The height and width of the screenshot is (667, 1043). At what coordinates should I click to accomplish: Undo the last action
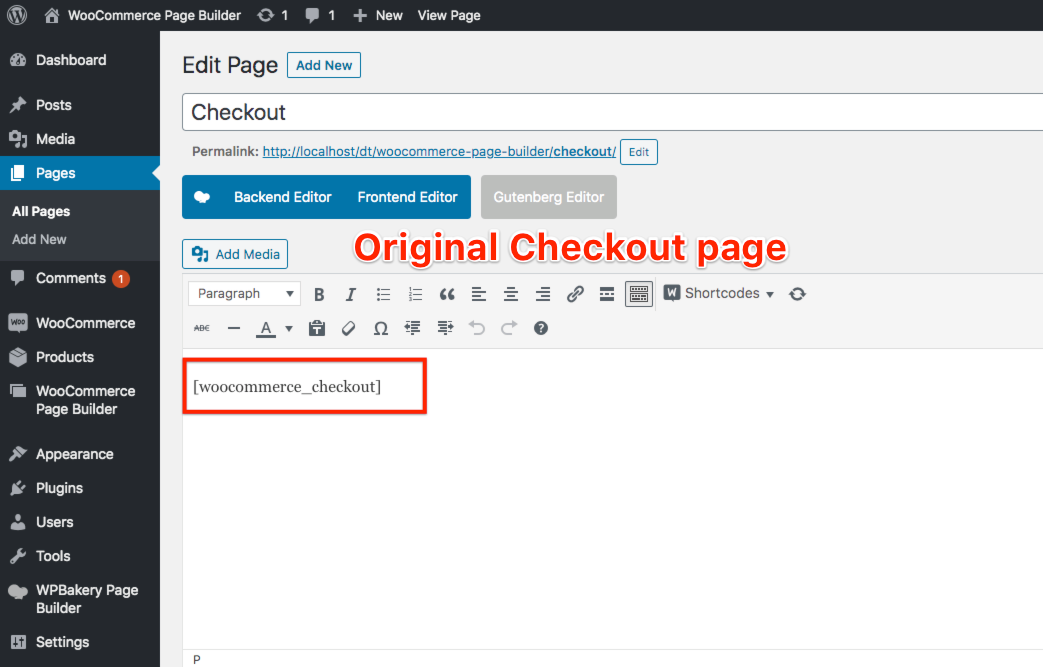477,328
